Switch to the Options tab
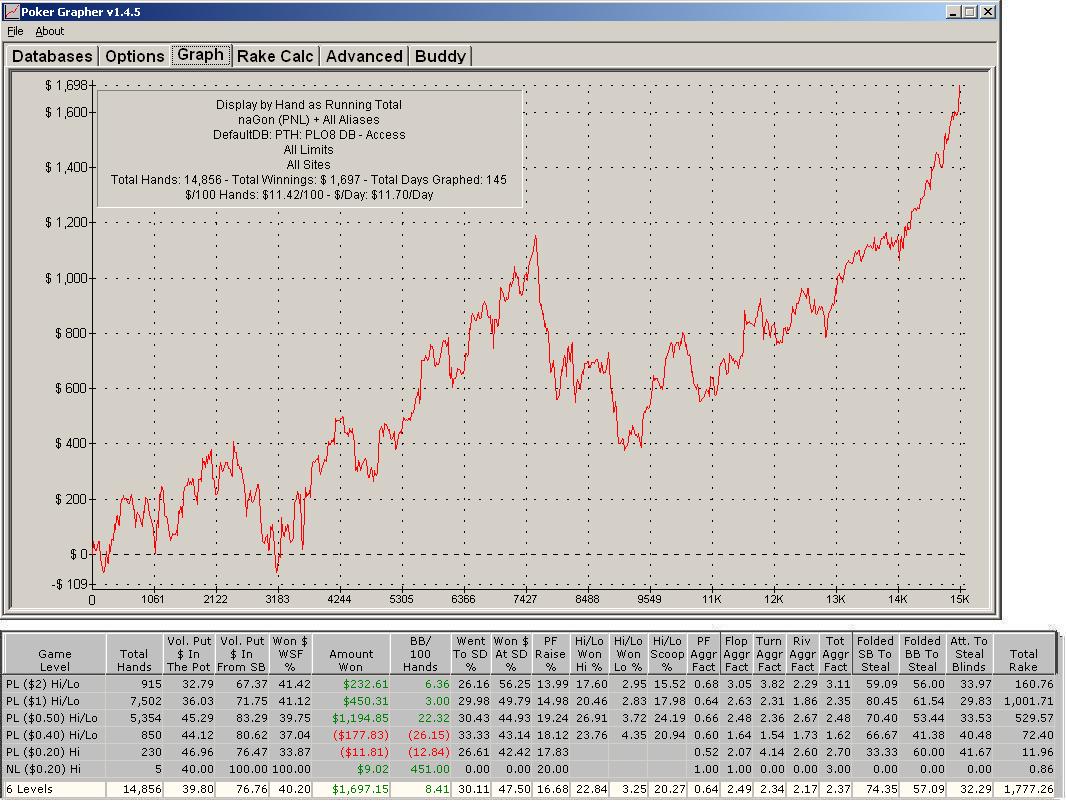Viewport: 1066px width, 804px height. coord(135,56)
